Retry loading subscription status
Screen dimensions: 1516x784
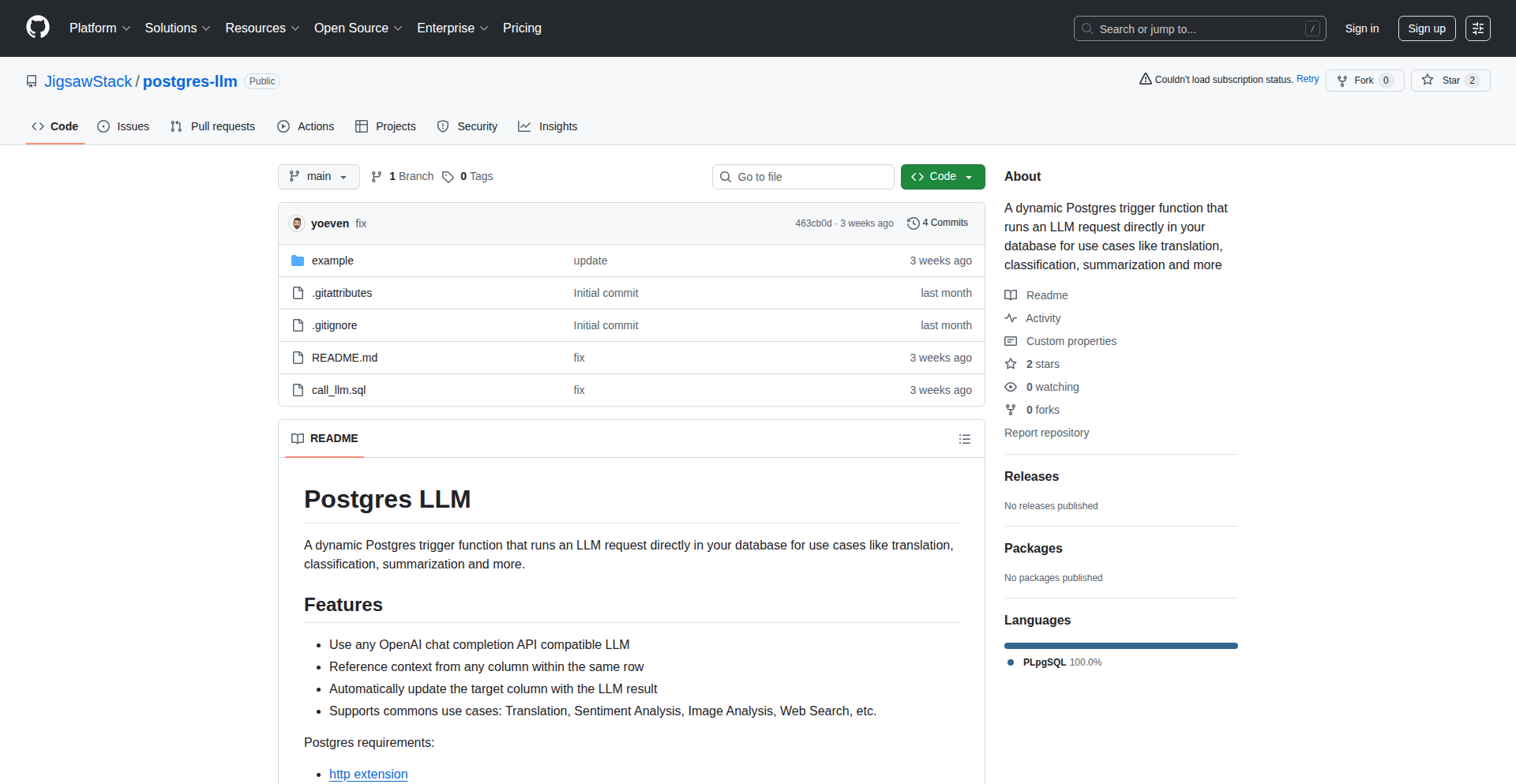point(1308,79)
